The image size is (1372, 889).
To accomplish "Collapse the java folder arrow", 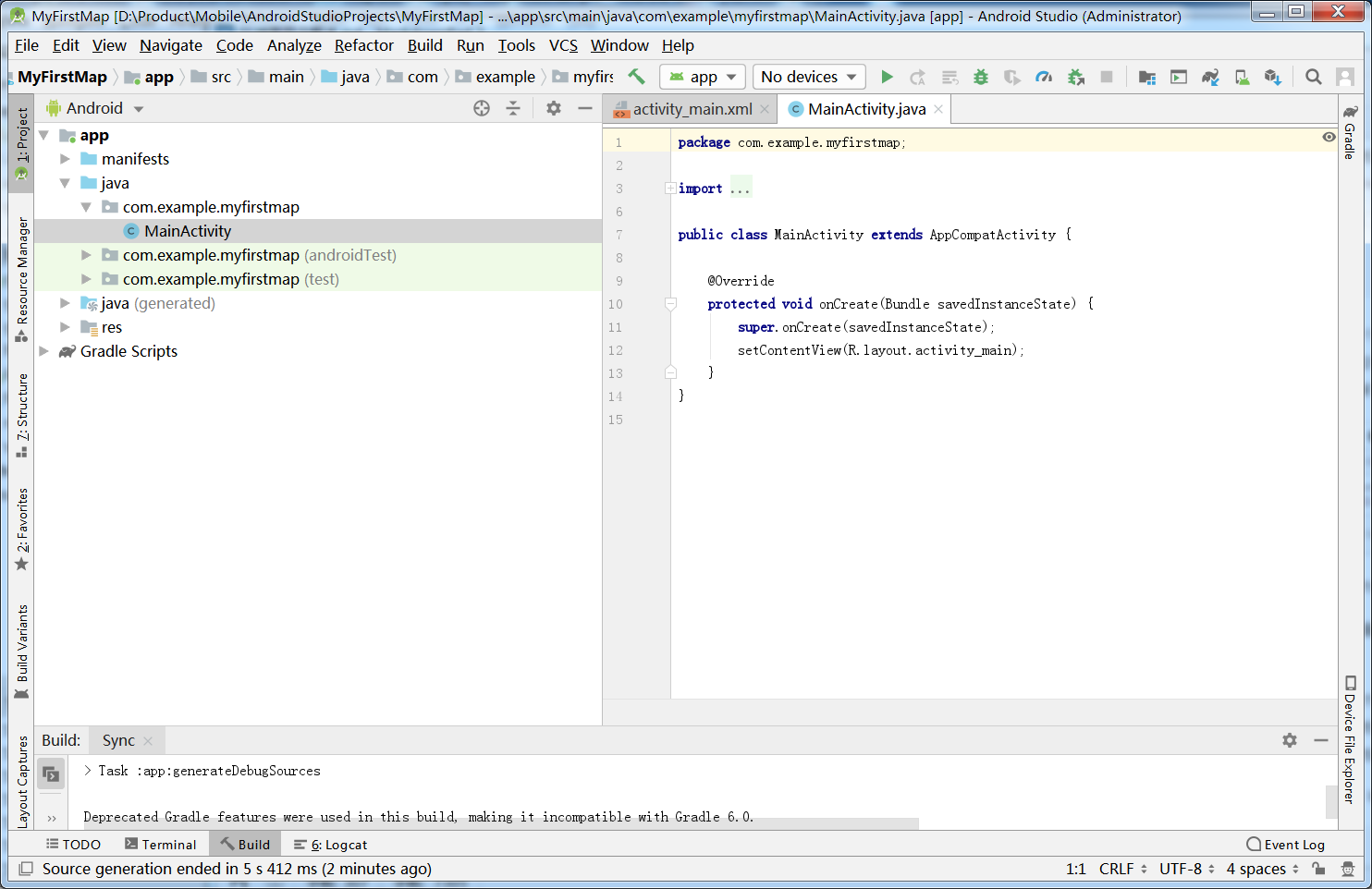I will pyautogui.click(x=65, y=183).
